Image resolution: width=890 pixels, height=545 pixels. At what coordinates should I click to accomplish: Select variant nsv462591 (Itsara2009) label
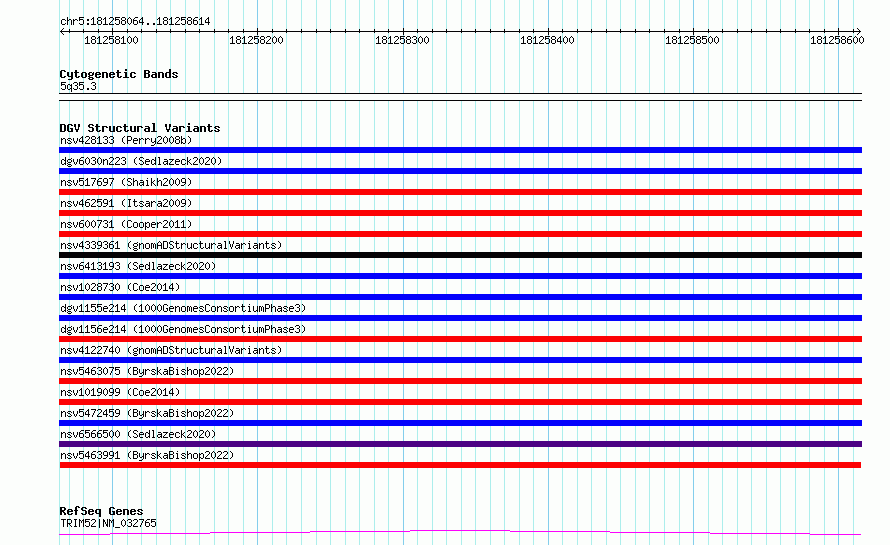coord(126,203)
